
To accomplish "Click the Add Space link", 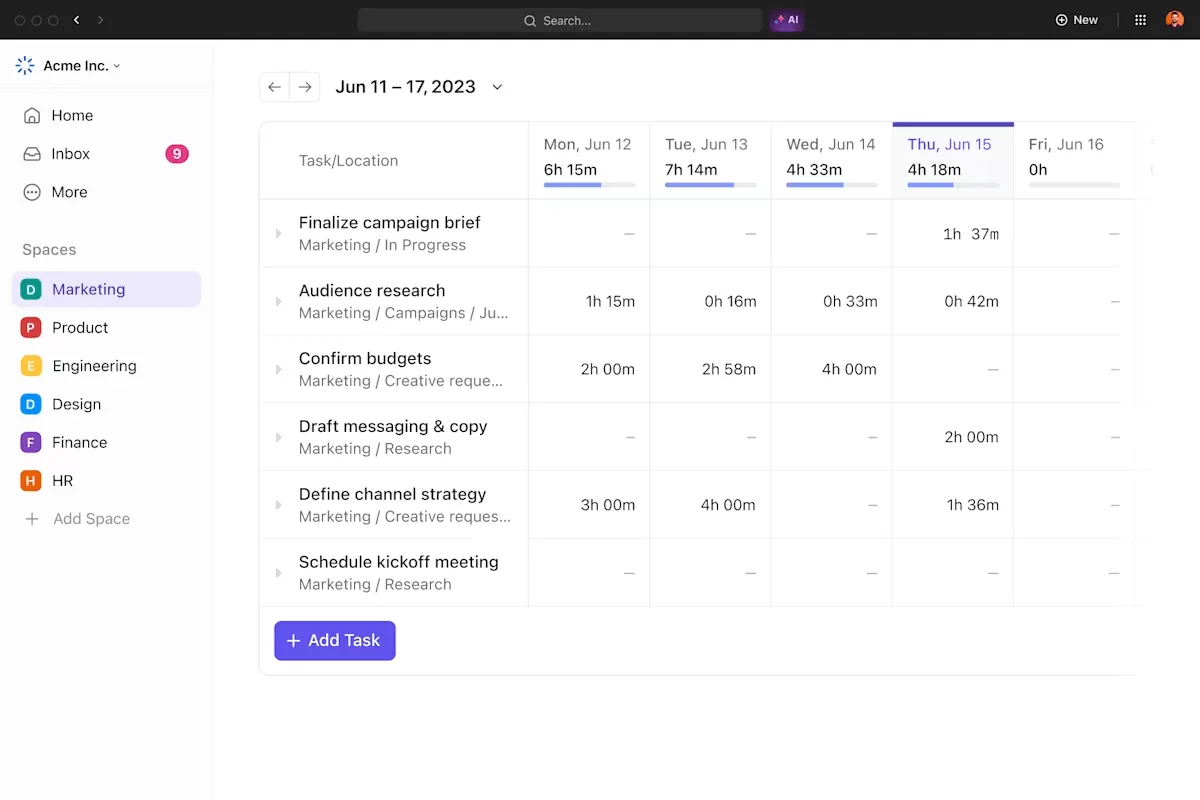I will [91, 519].
